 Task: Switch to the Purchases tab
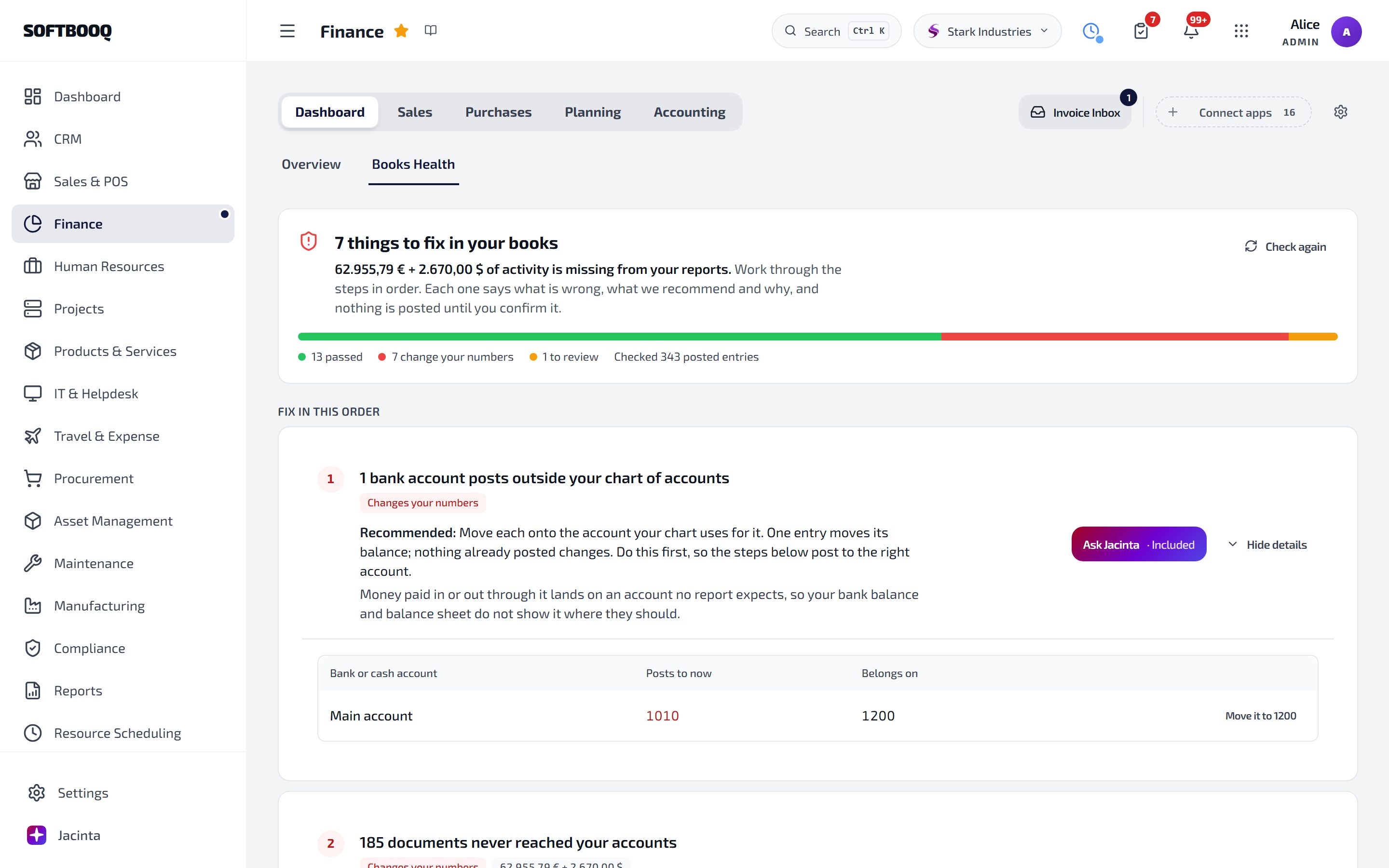(x=498, y=112)
